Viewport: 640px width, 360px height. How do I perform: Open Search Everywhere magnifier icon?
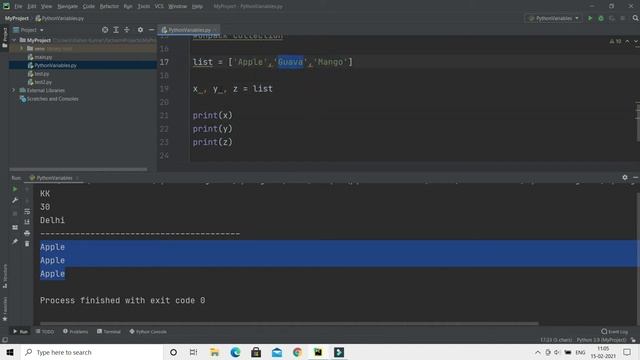click(636, 18)
